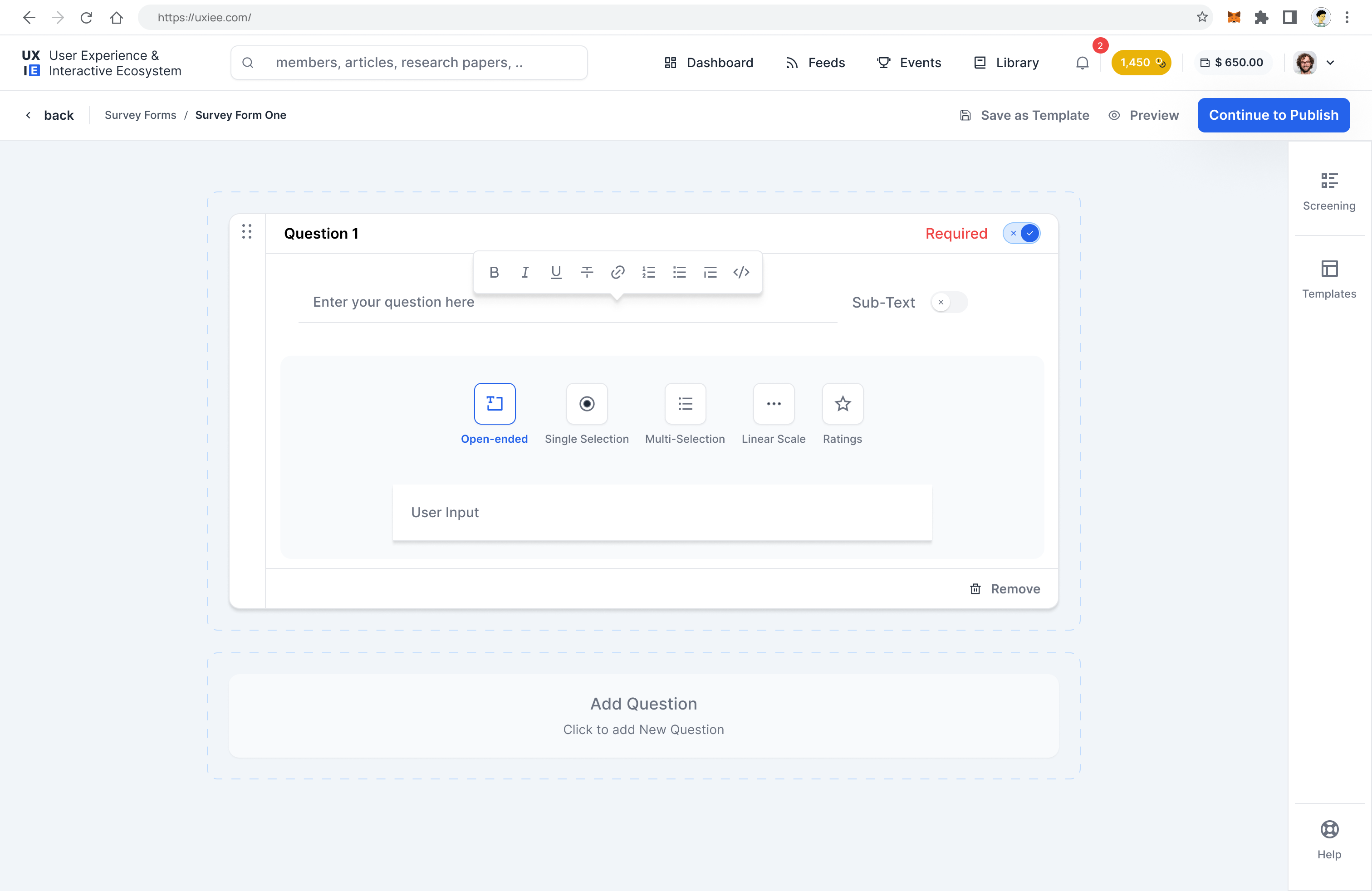The image size is (1372, 891).
Task: Select the Open-ended question type icon
Action: point(495,403)
